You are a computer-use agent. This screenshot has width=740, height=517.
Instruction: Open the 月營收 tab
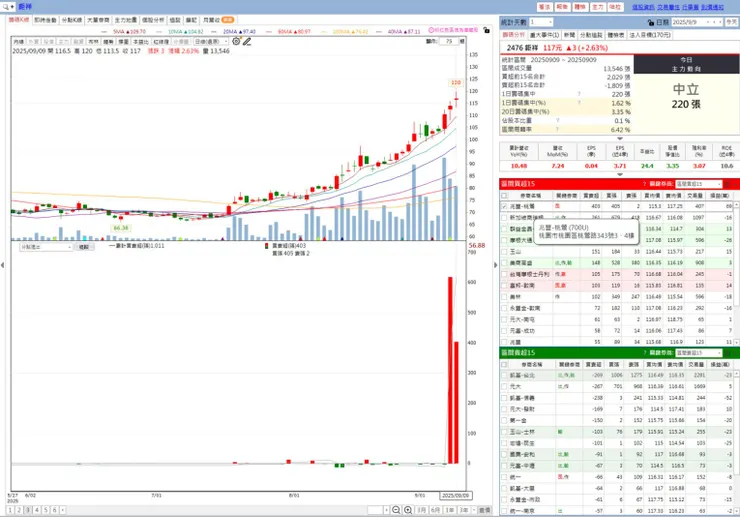point(218,20)
